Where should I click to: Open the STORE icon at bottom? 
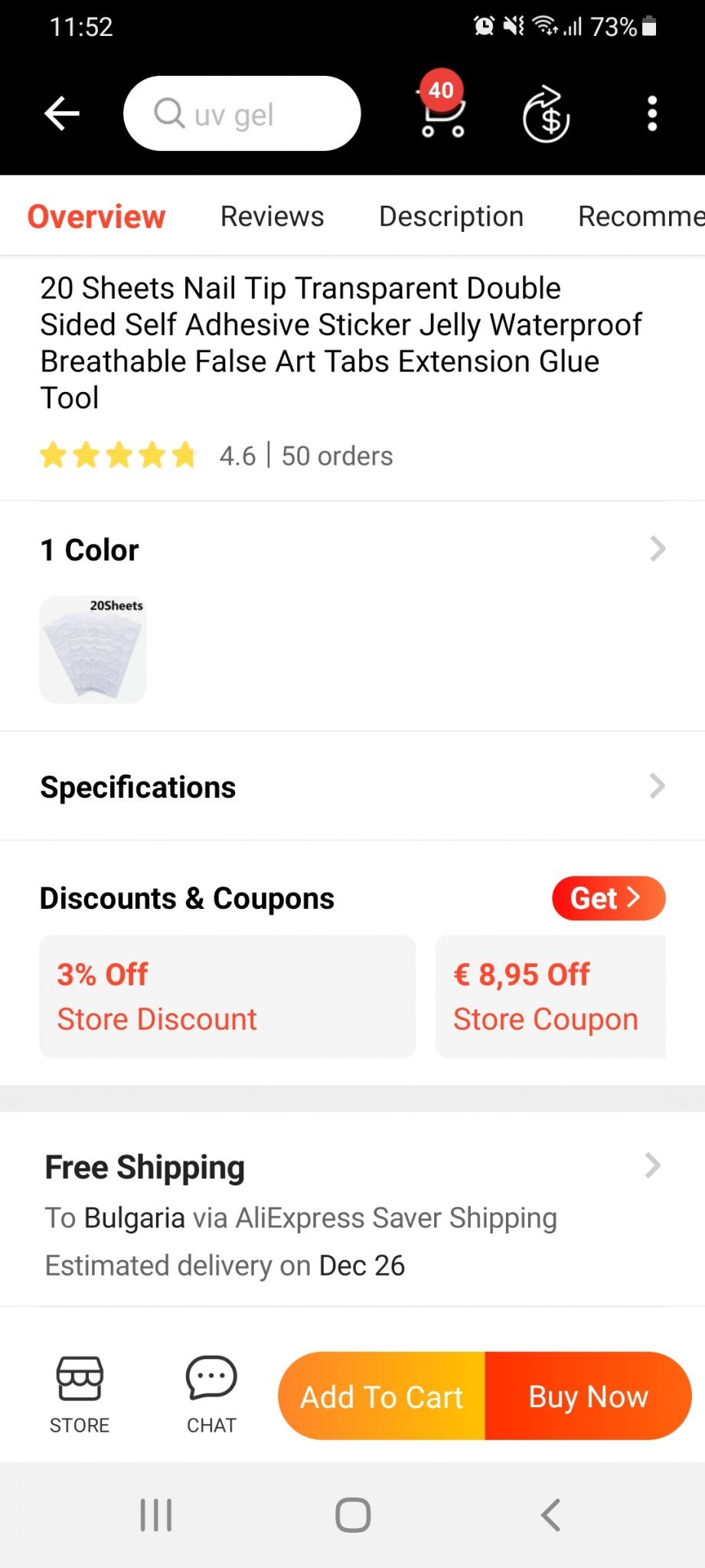(80, 1394)
